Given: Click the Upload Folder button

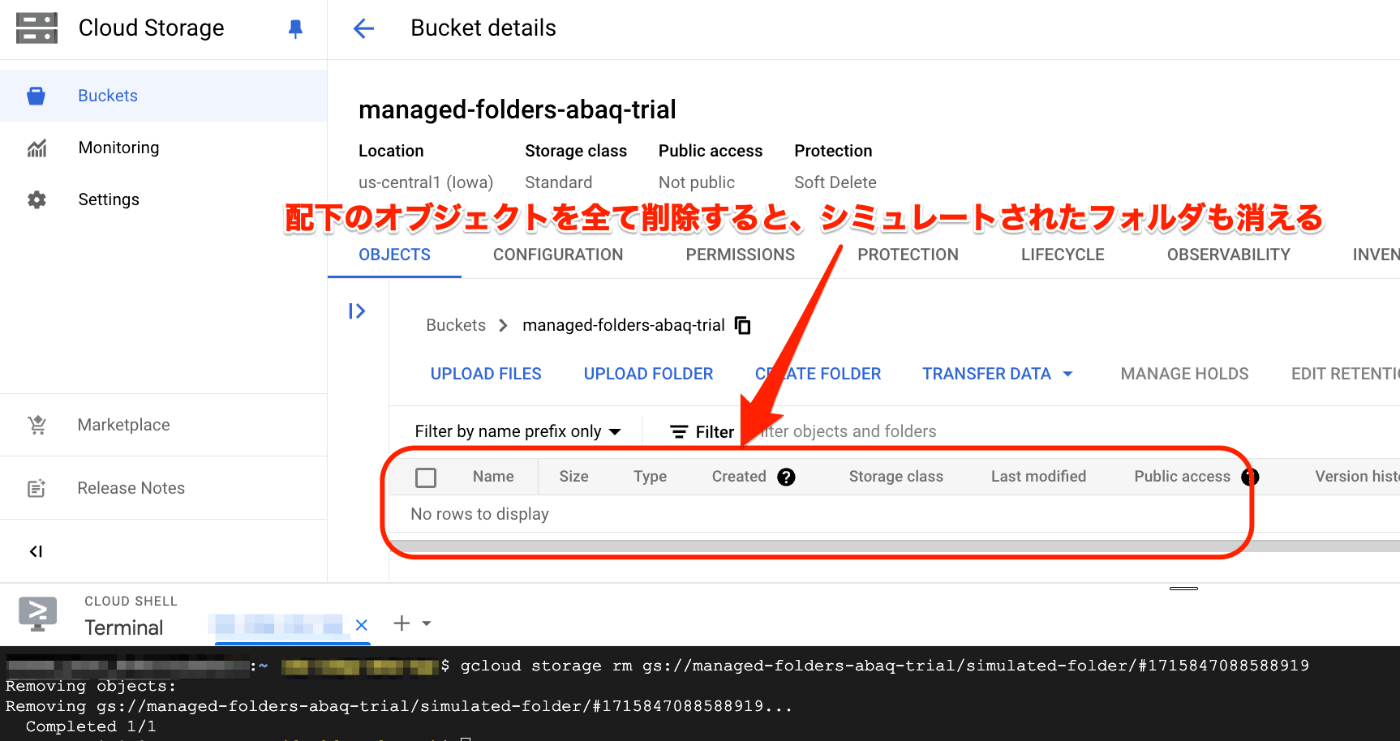Looking at the screenshot, I should tap(648, 374).
